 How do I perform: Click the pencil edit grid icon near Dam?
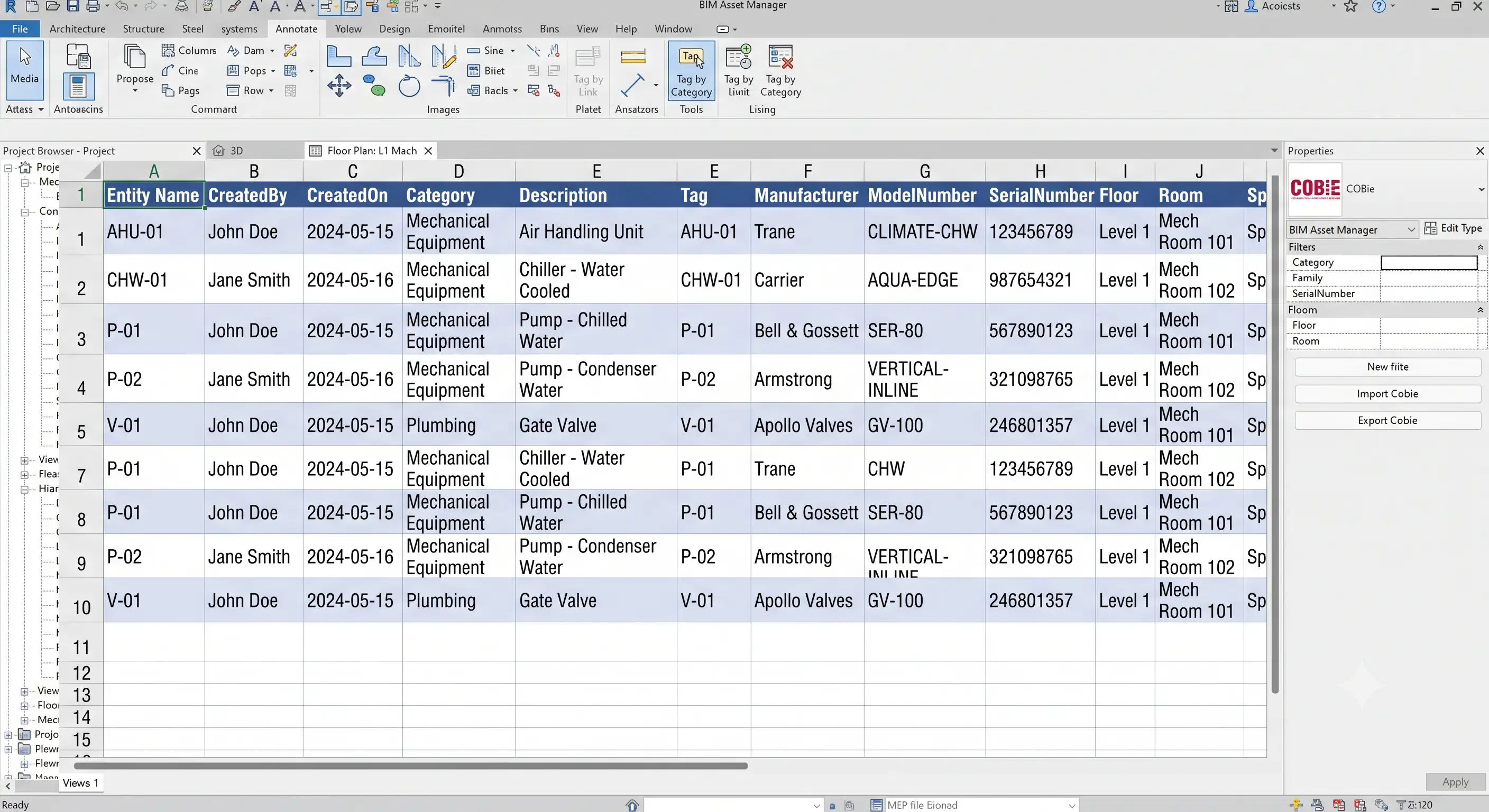coord(291,50)
